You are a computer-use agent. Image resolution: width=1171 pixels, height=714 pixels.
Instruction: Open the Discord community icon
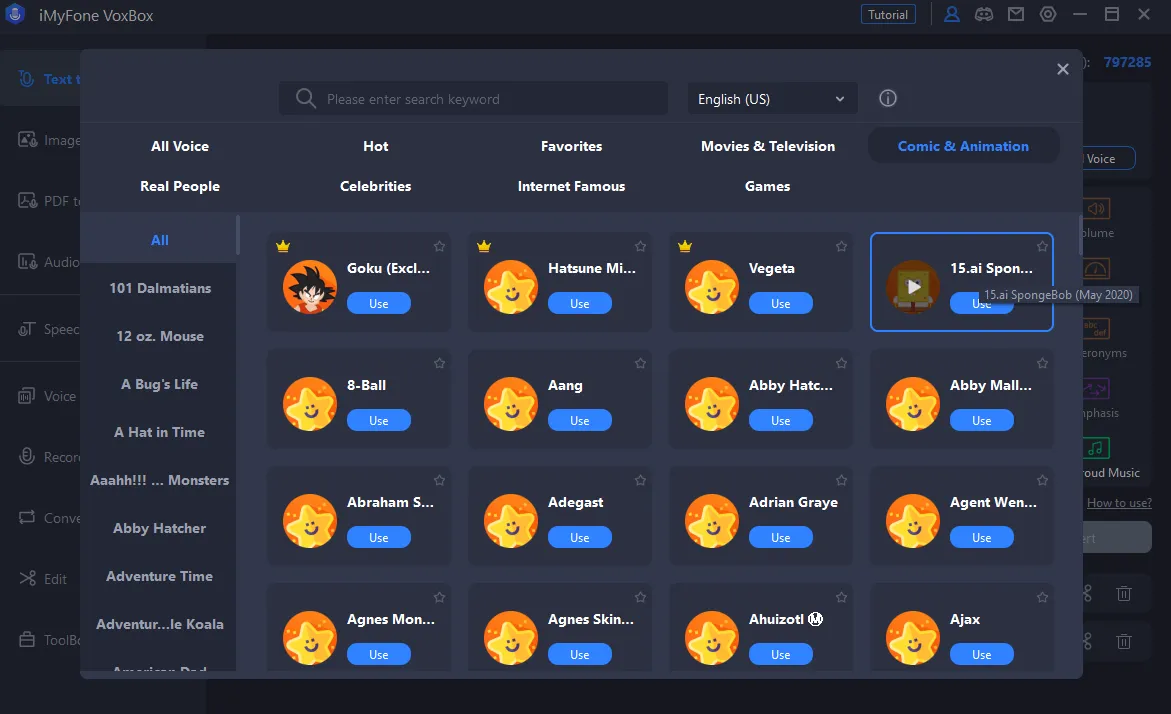pos(984,14)
